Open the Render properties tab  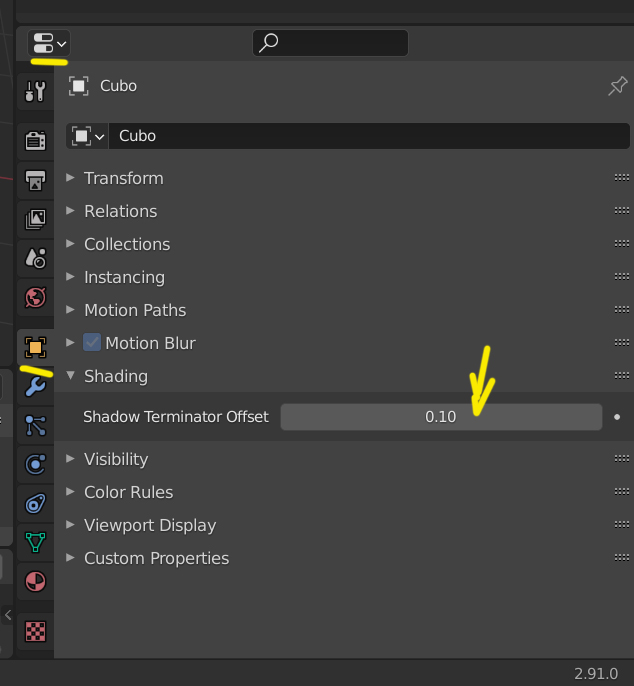coord(36,140)
